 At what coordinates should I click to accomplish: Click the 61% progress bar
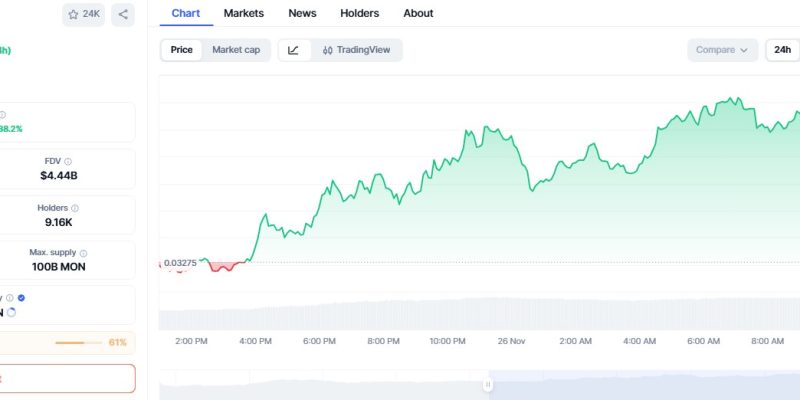pyautogui.click(x=70, y=343)
